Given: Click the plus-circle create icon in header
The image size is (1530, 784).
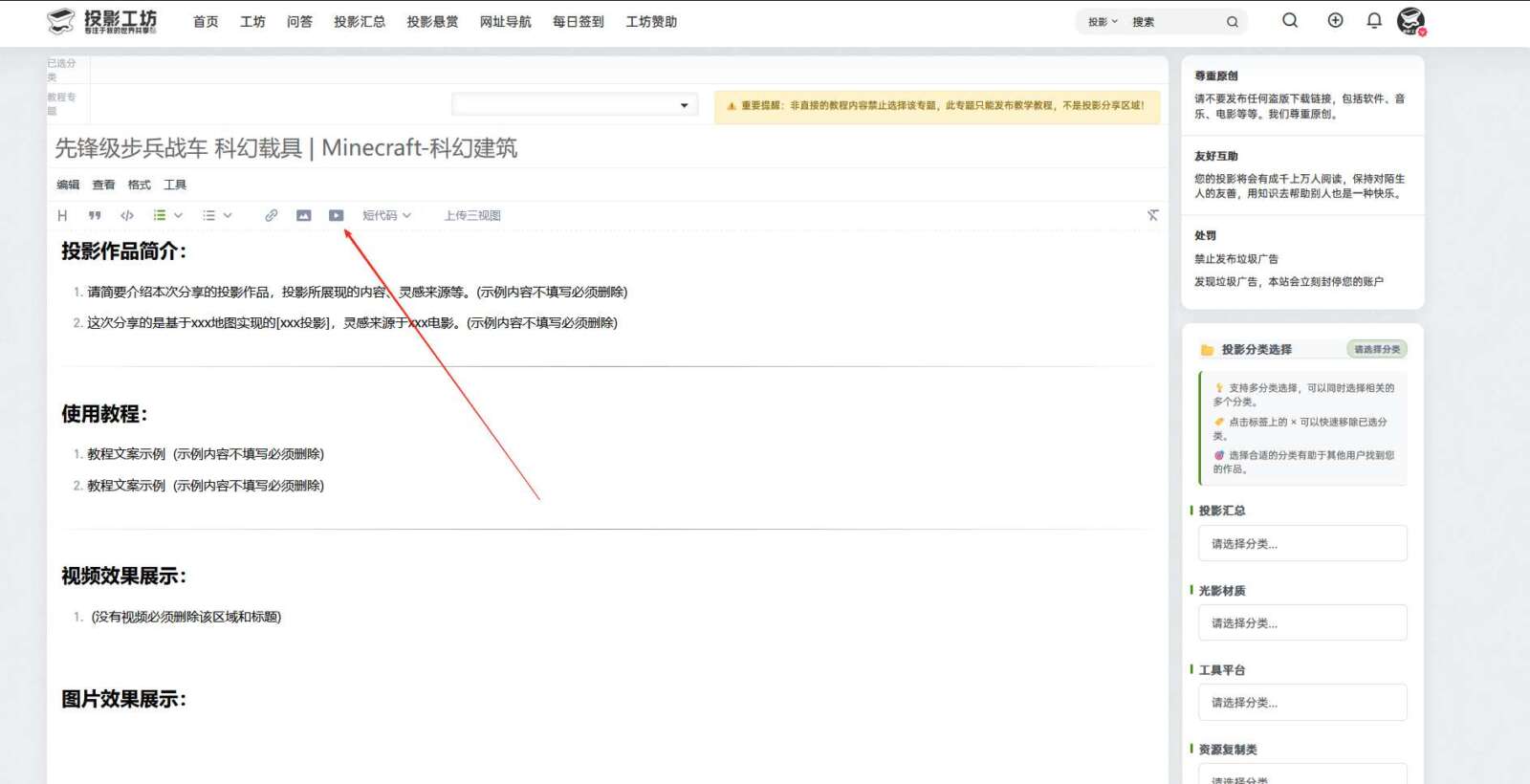Looking at the screenshot, I should point(1336,20).
